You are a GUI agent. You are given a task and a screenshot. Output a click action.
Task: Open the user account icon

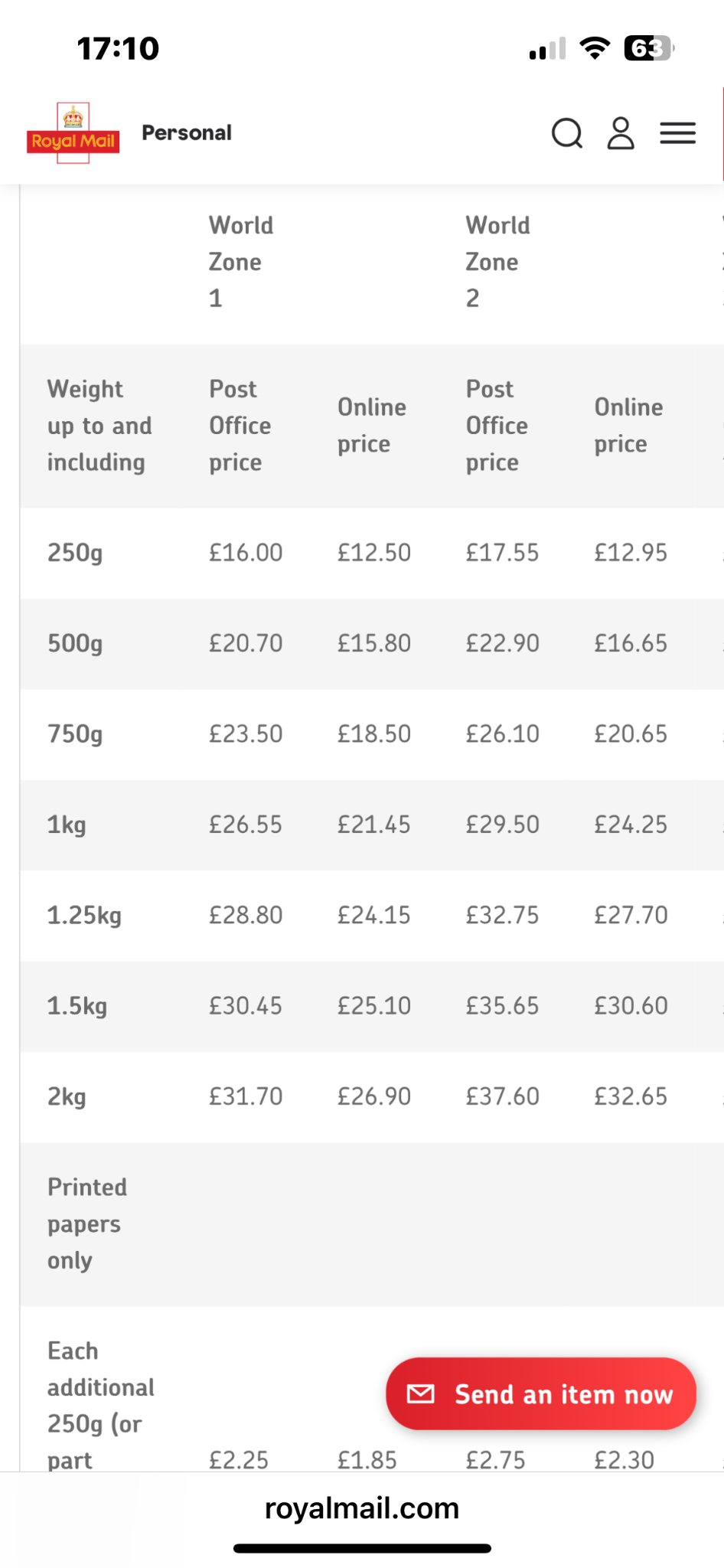pos(621,133)
